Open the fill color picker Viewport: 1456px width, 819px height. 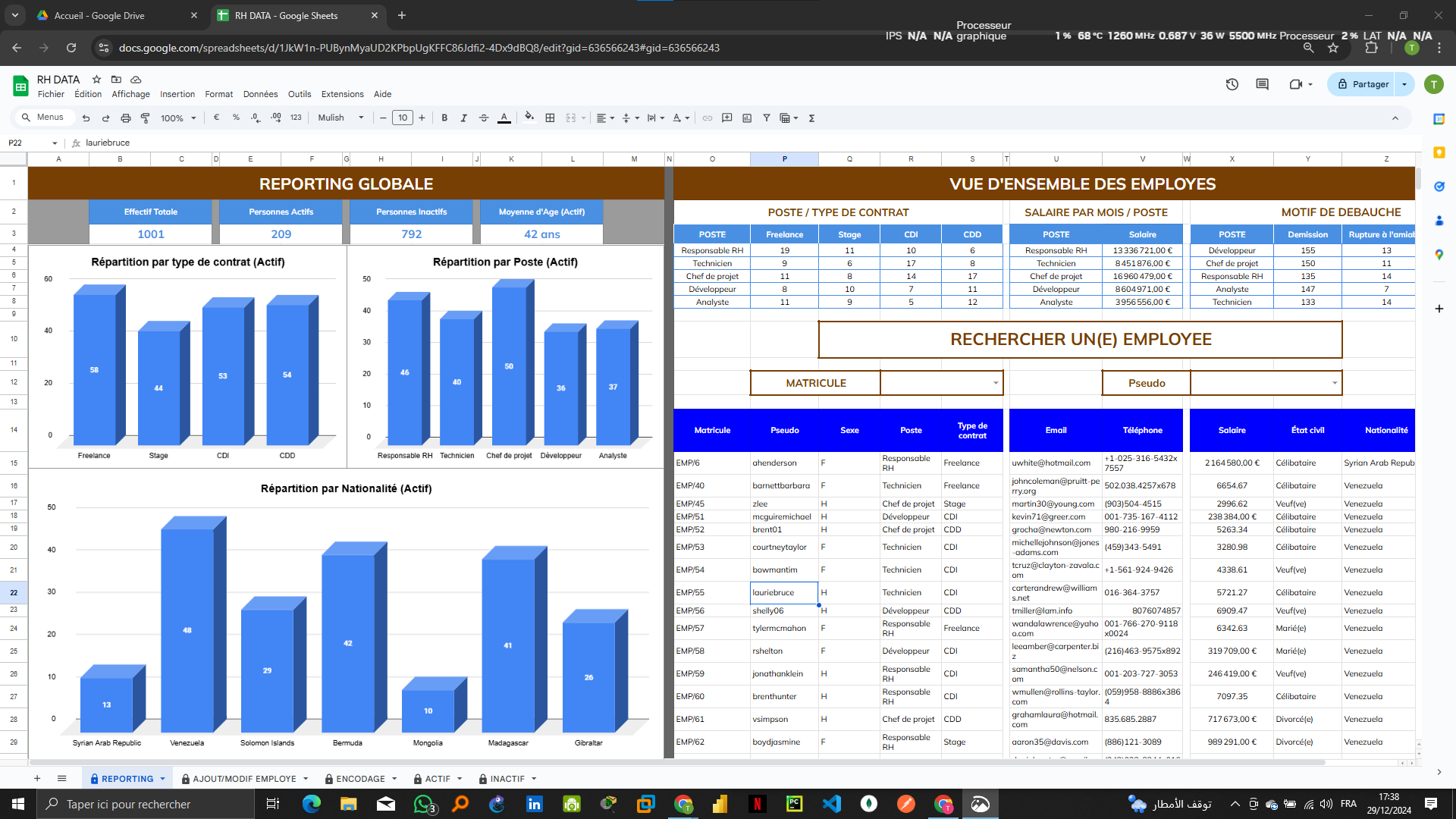529,118
